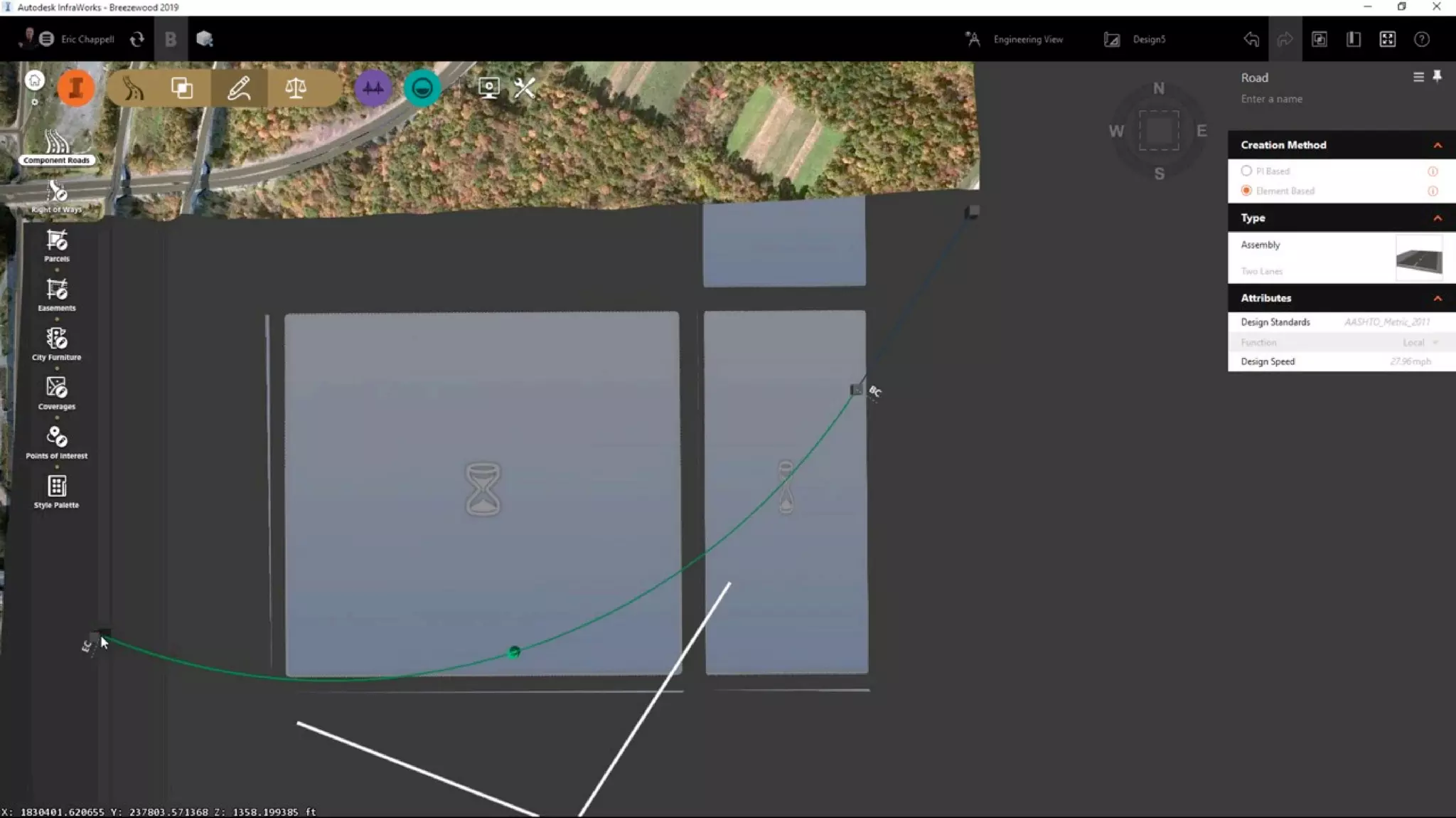Click the teal drainage design icon
Screen dimensions: 1456x818
(x=422, y=88)
